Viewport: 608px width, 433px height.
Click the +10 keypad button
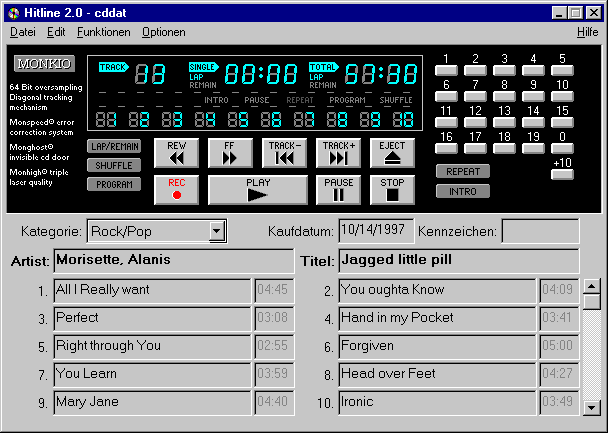pyautogui.click(x=562, y=174)
